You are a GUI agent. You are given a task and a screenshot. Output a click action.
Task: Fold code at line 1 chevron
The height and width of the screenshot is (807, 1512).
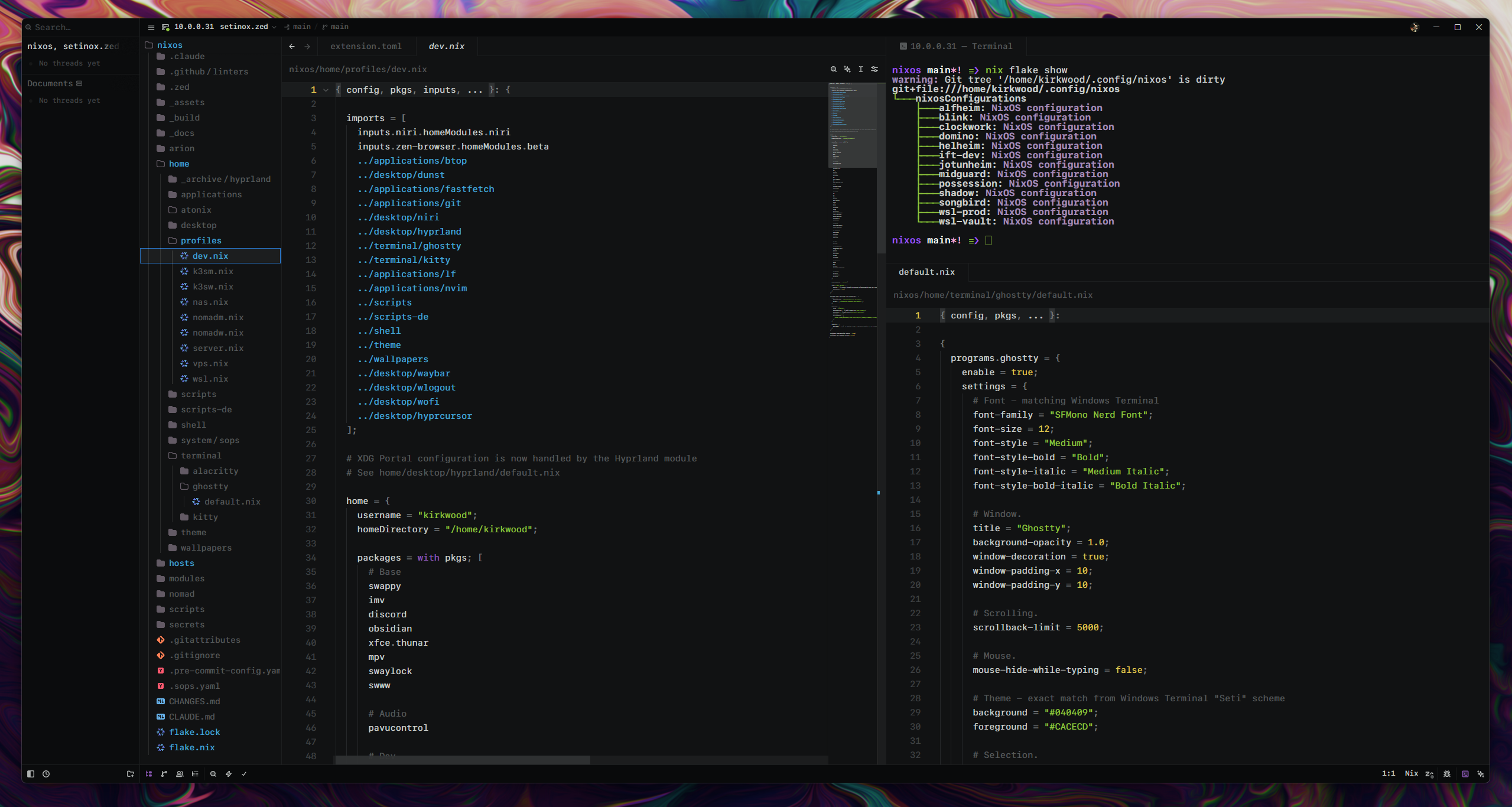click(x=326, y=90)
